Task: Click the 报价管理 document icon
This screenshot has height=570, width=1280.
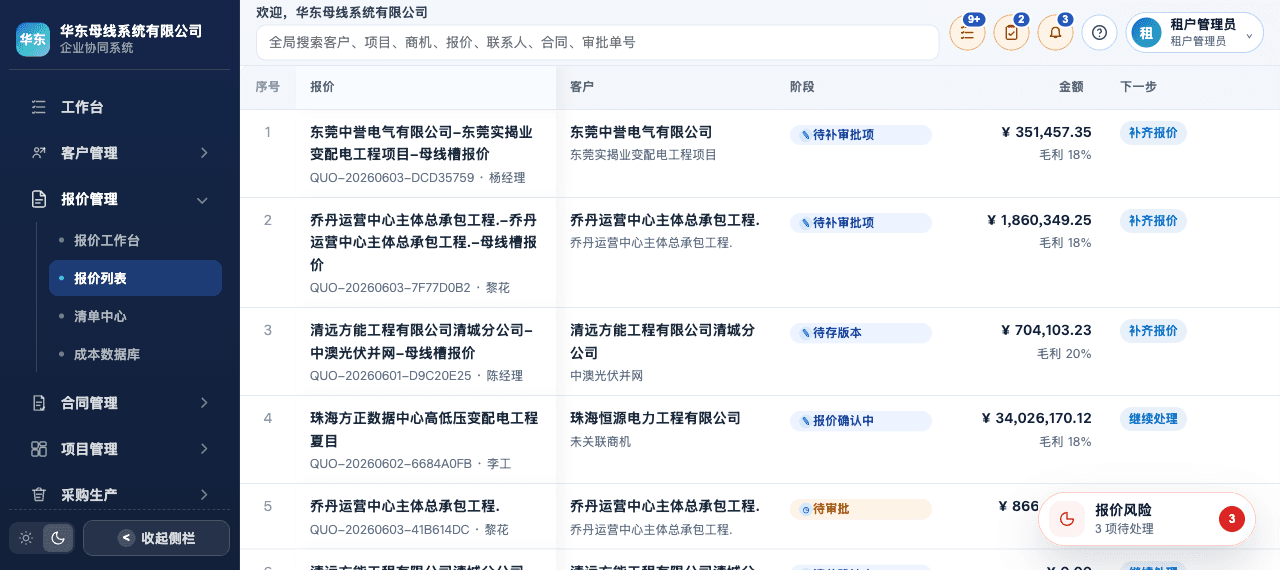Action: 39,199
